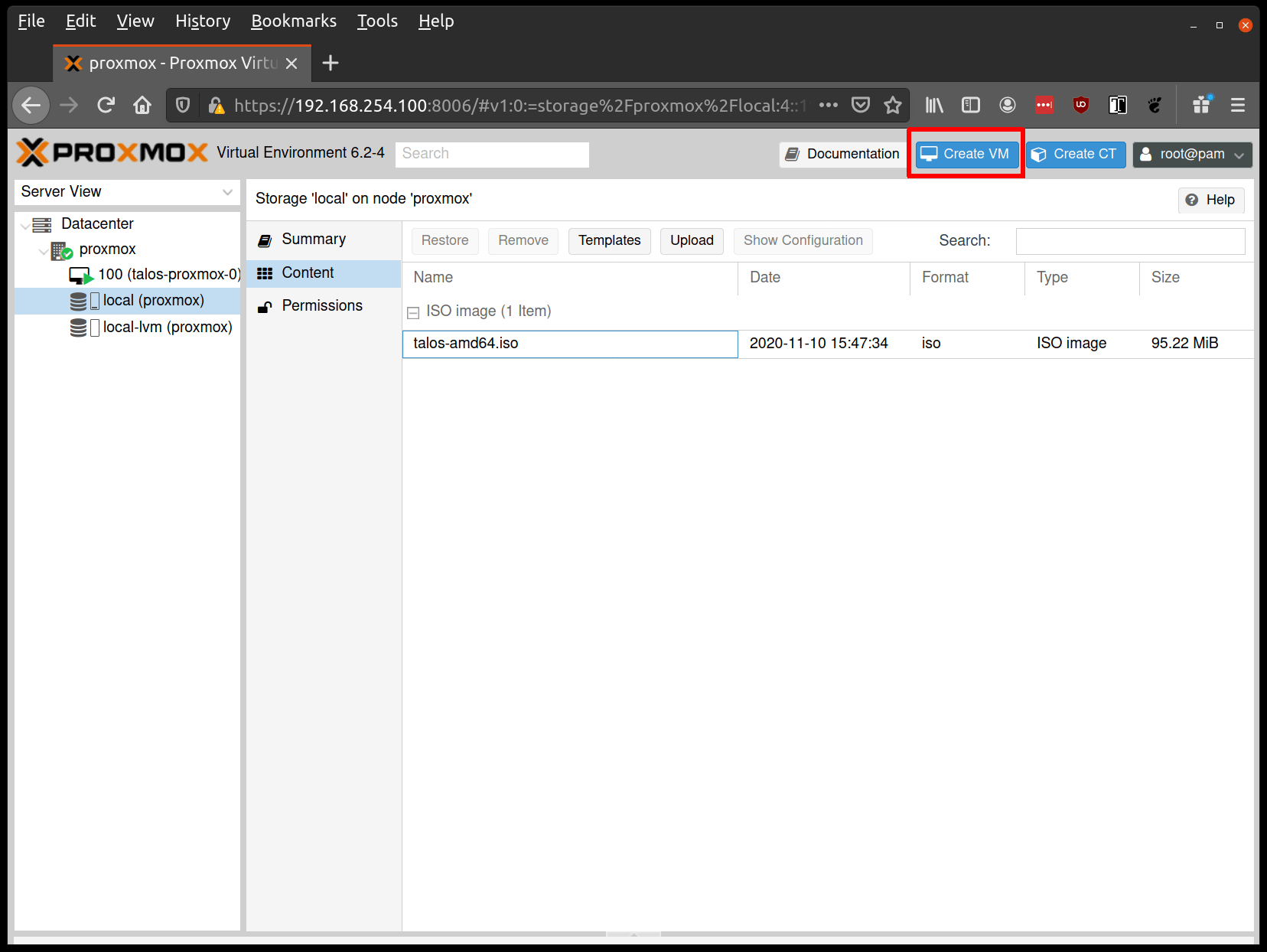This screenshot has width=1267, height=952.
Task: Open the Firefox hamburger menu icon
Action: click(x=1238, y=105)
